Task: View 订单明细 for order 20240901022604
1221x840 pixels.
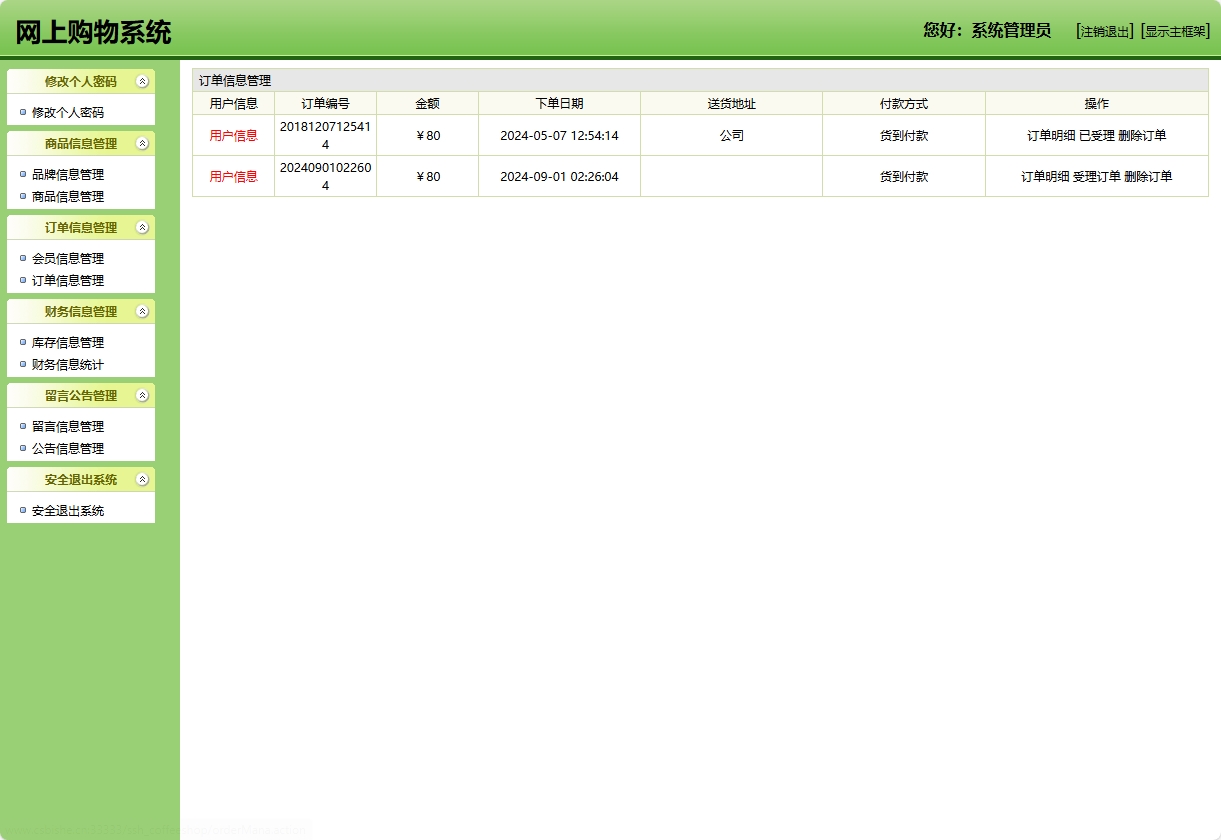Action: coord(1045,177)
